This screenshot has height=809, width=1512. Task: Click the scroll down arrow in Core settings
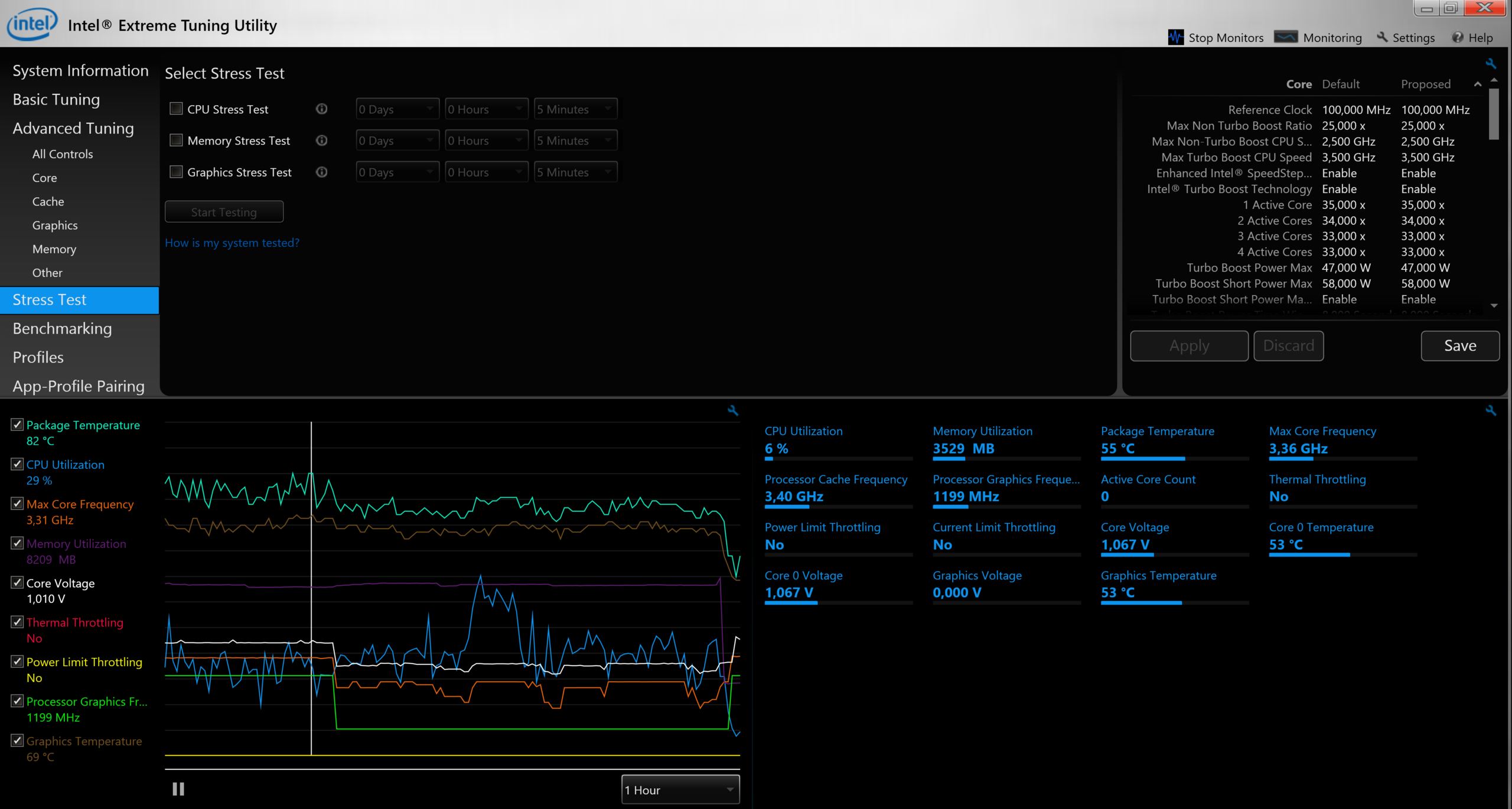1494,306
